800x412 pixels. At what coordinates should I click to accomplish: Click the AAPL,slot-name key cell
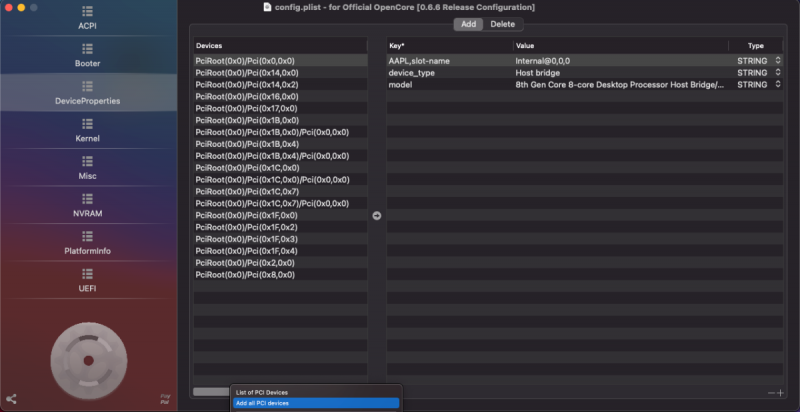click(449, 61)
